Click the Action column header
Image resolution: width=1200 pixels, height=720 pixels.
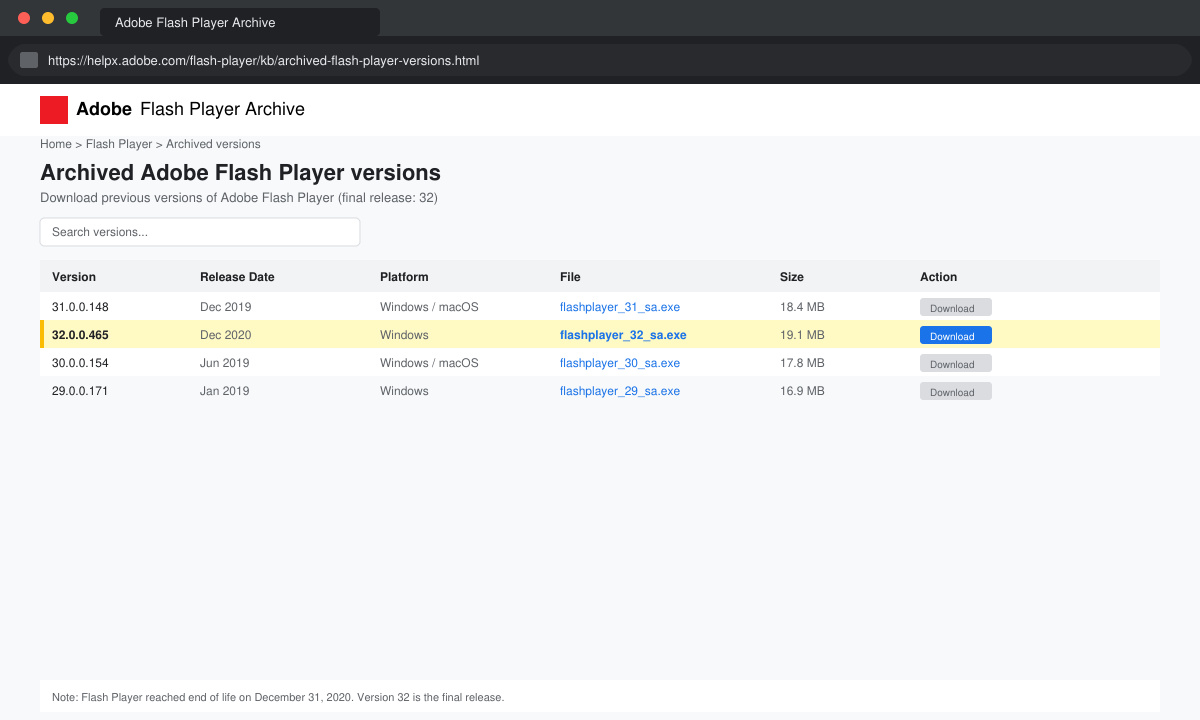[x=939, y=277]
